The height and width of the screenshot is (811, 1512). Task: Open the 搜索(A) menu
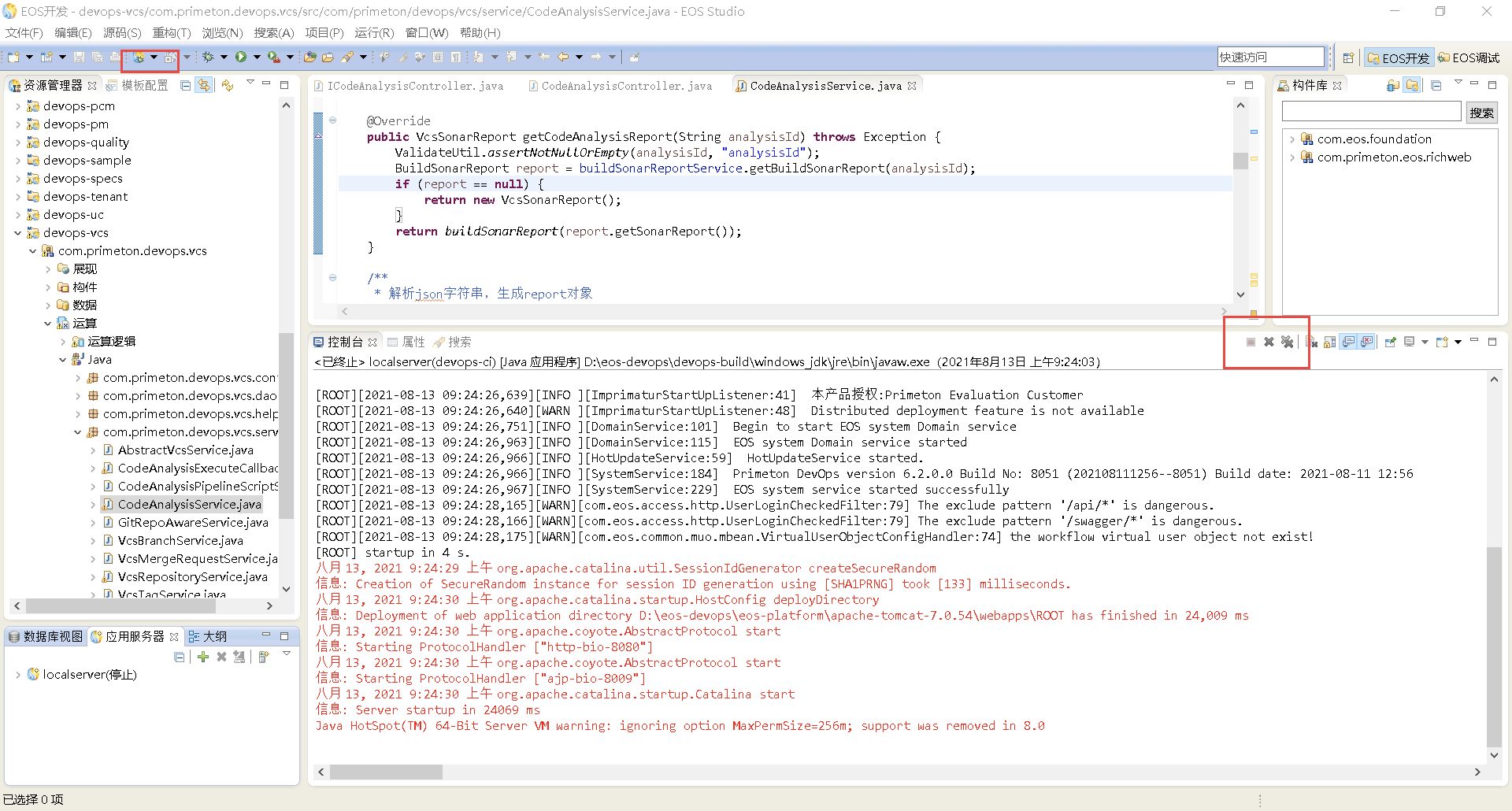tap(273, 32)
